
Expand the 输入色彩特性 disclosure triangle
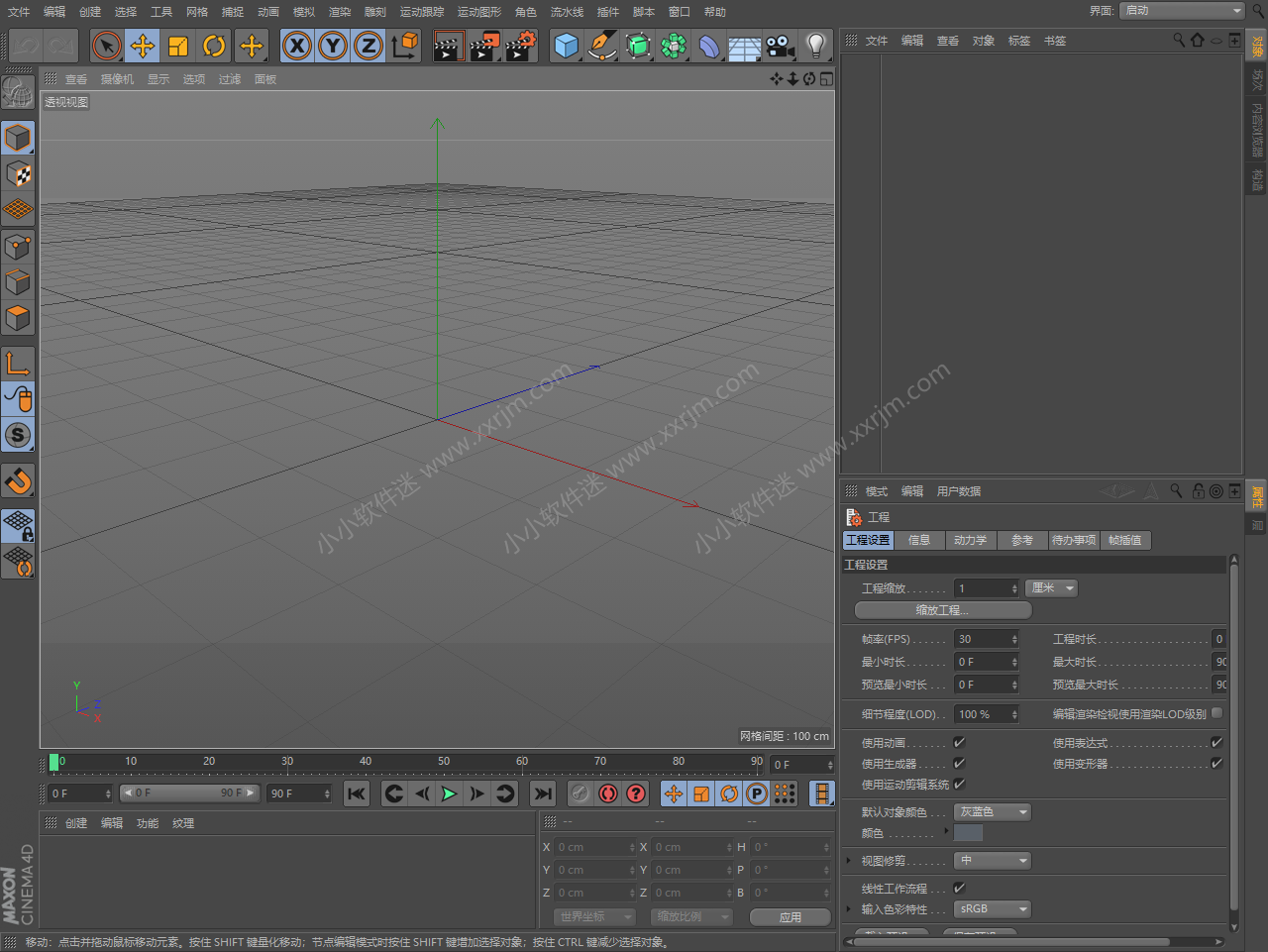click(x=849, y=908)
